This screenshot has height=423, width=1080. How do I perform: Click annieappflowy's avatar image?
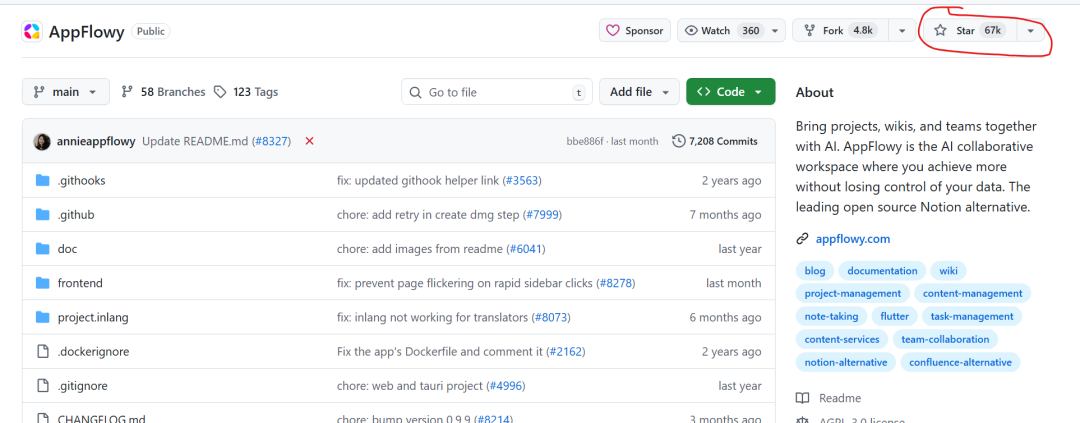[42, 141]
